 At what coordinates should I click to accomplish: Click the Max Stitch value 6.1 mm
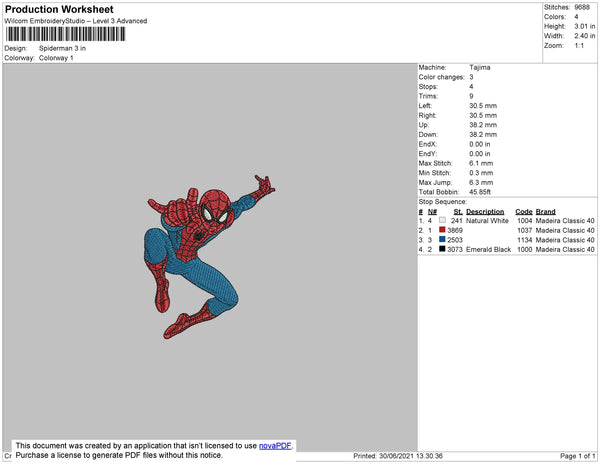tap(481, 163)
